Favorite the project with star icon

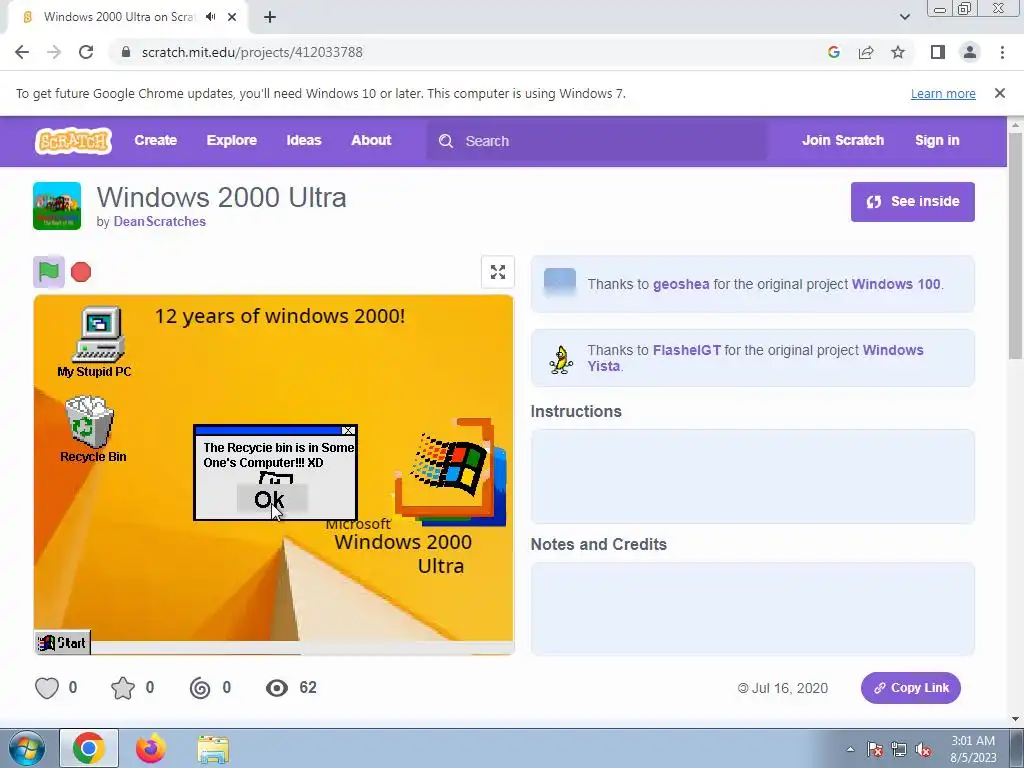tap(123, 688)
